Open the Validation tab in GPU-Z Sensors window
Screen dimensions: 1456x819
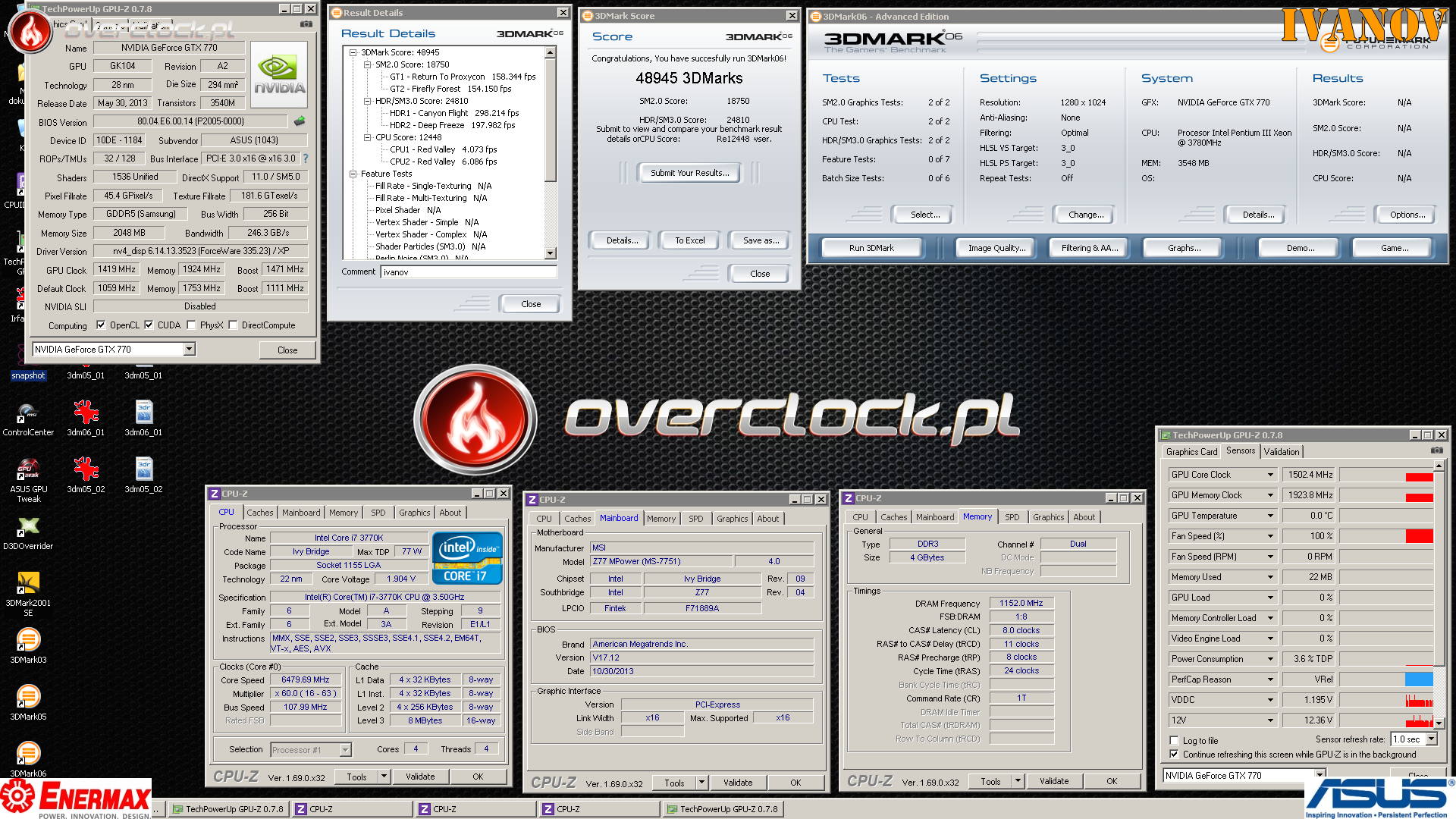pyautogui.click(x=1282, y=452)
